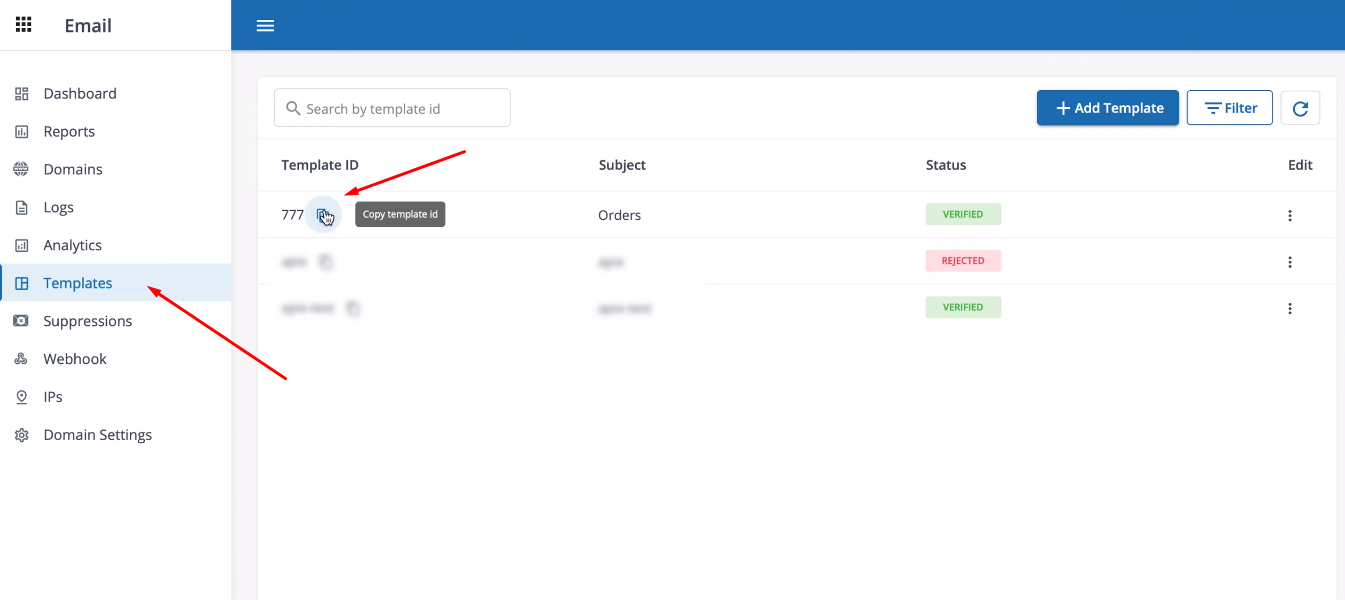Open edit menu for third row template
This screenshot has height=600, width=1345.
tap(1290, 309)
